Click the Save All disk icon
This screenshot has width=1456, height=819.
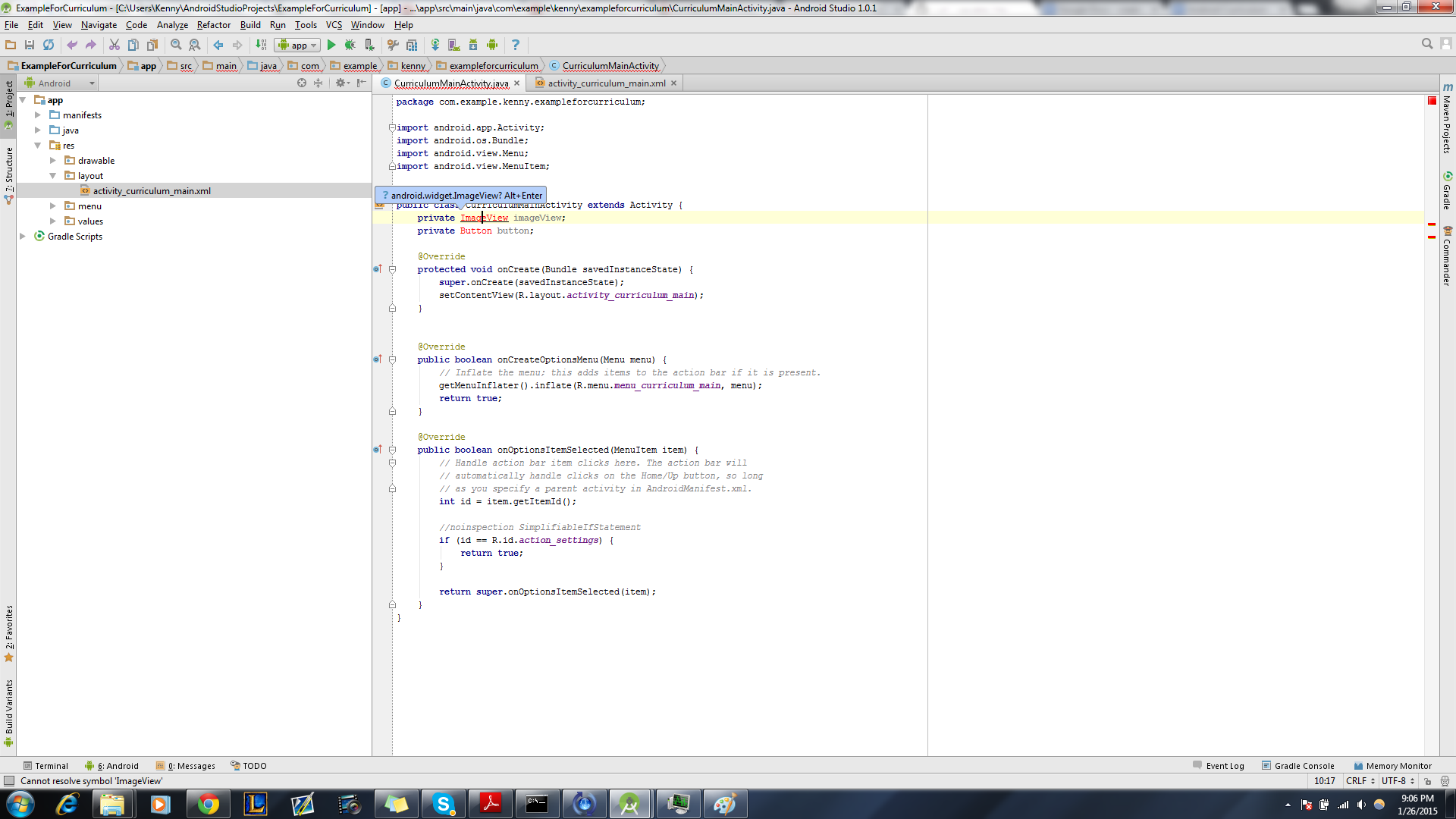(x=30, y=45)
